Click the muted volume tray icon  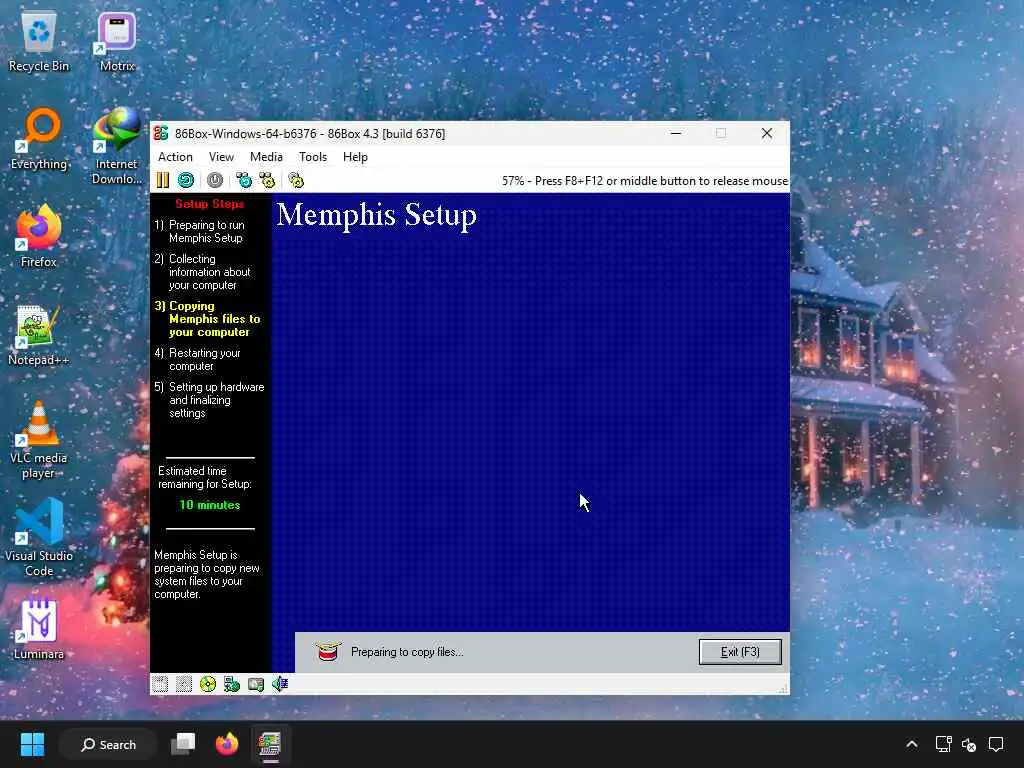pos(969,744)
